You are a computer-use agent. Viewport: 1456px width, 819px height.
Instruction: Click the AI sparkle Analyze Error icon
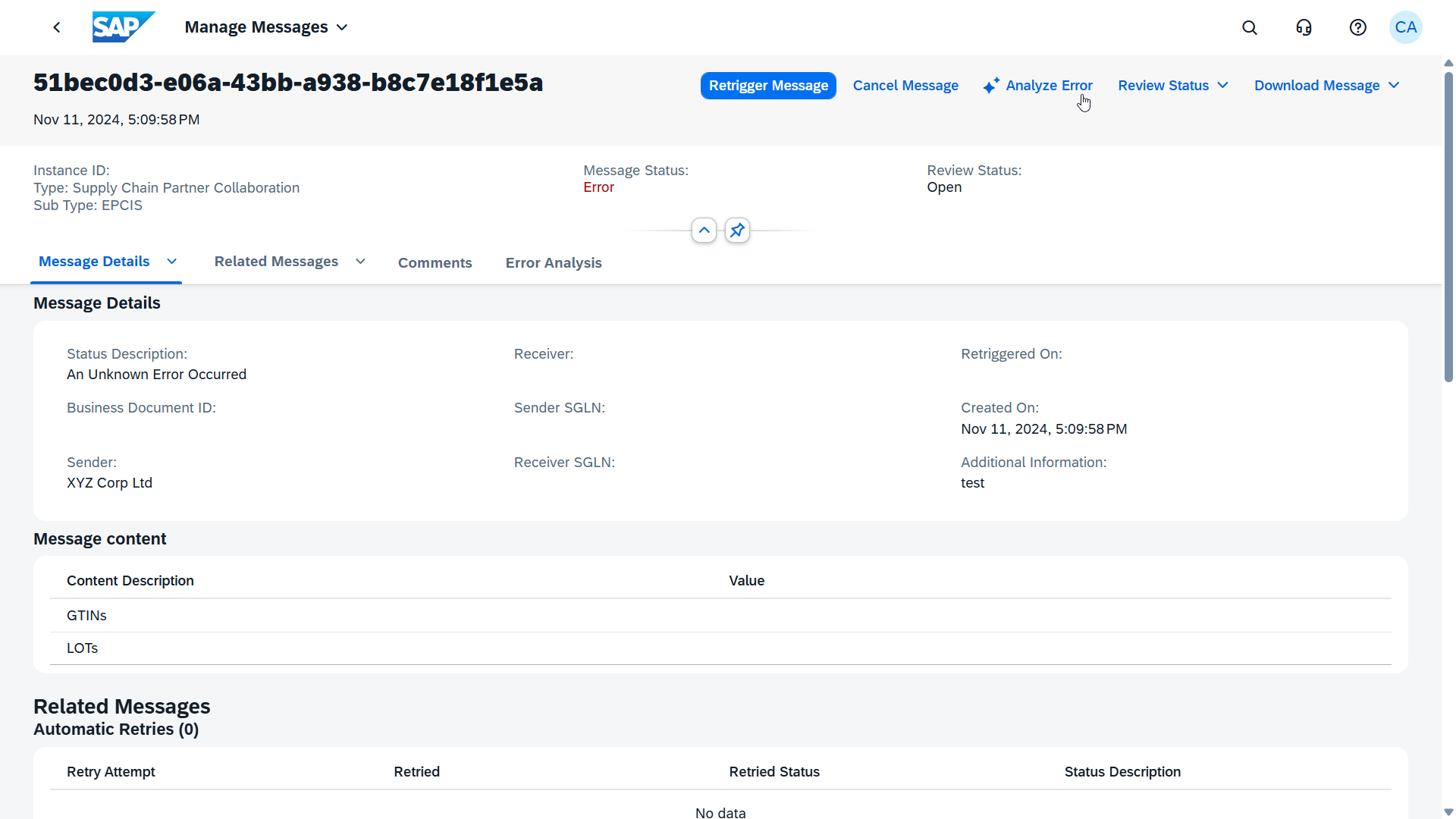point(990,86)
